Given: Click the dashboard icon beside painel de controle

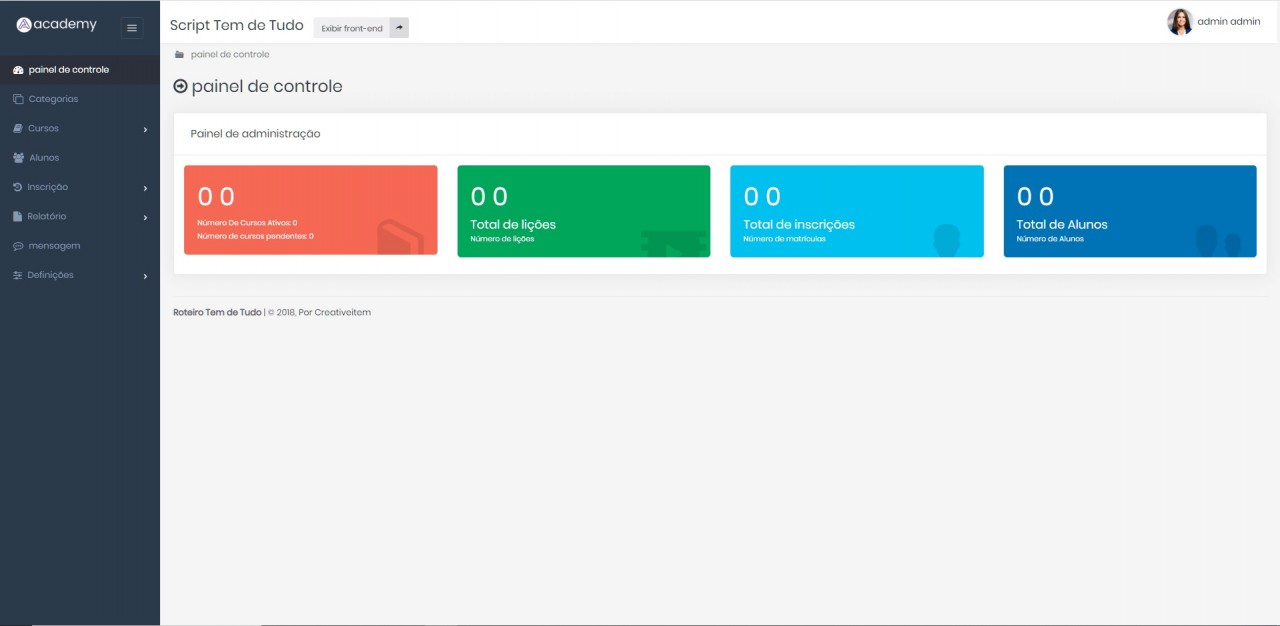Looking at the screenshot, I should pos(18,70).
